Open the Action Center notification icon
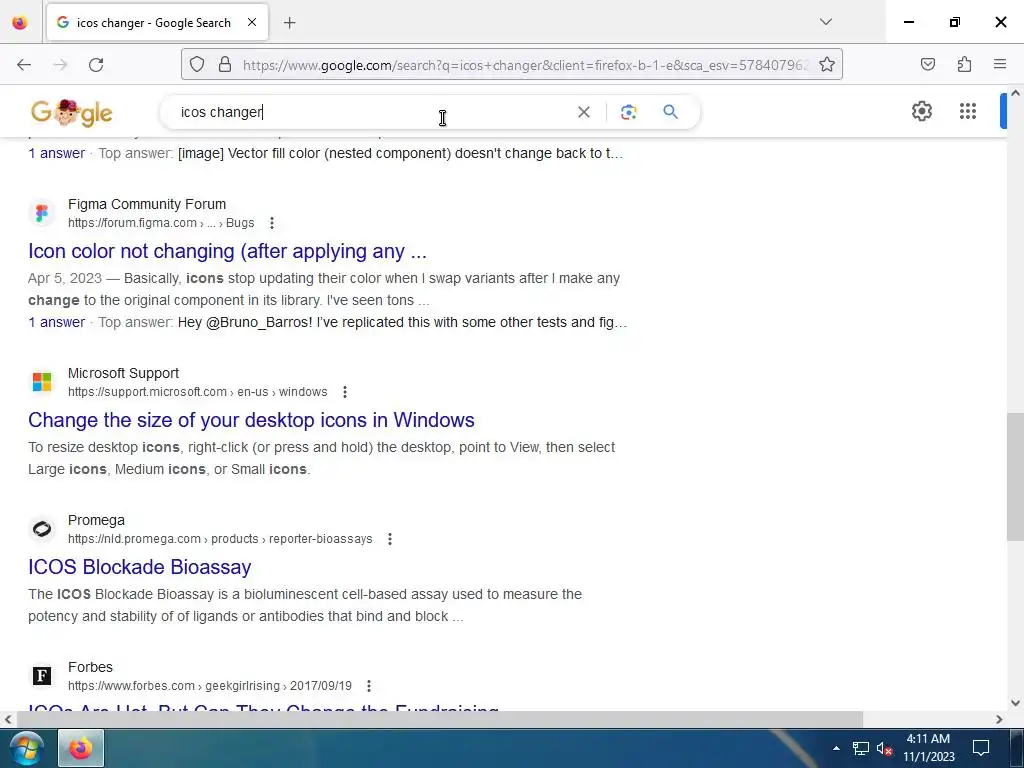This screenshot has width=1024, height=768. (981, 748)
